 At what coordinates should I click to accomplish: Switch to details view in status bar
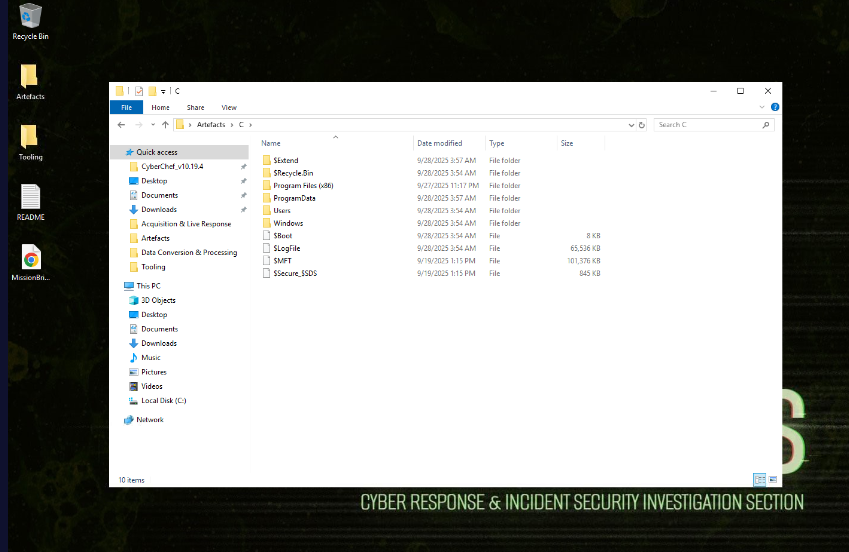758,480
